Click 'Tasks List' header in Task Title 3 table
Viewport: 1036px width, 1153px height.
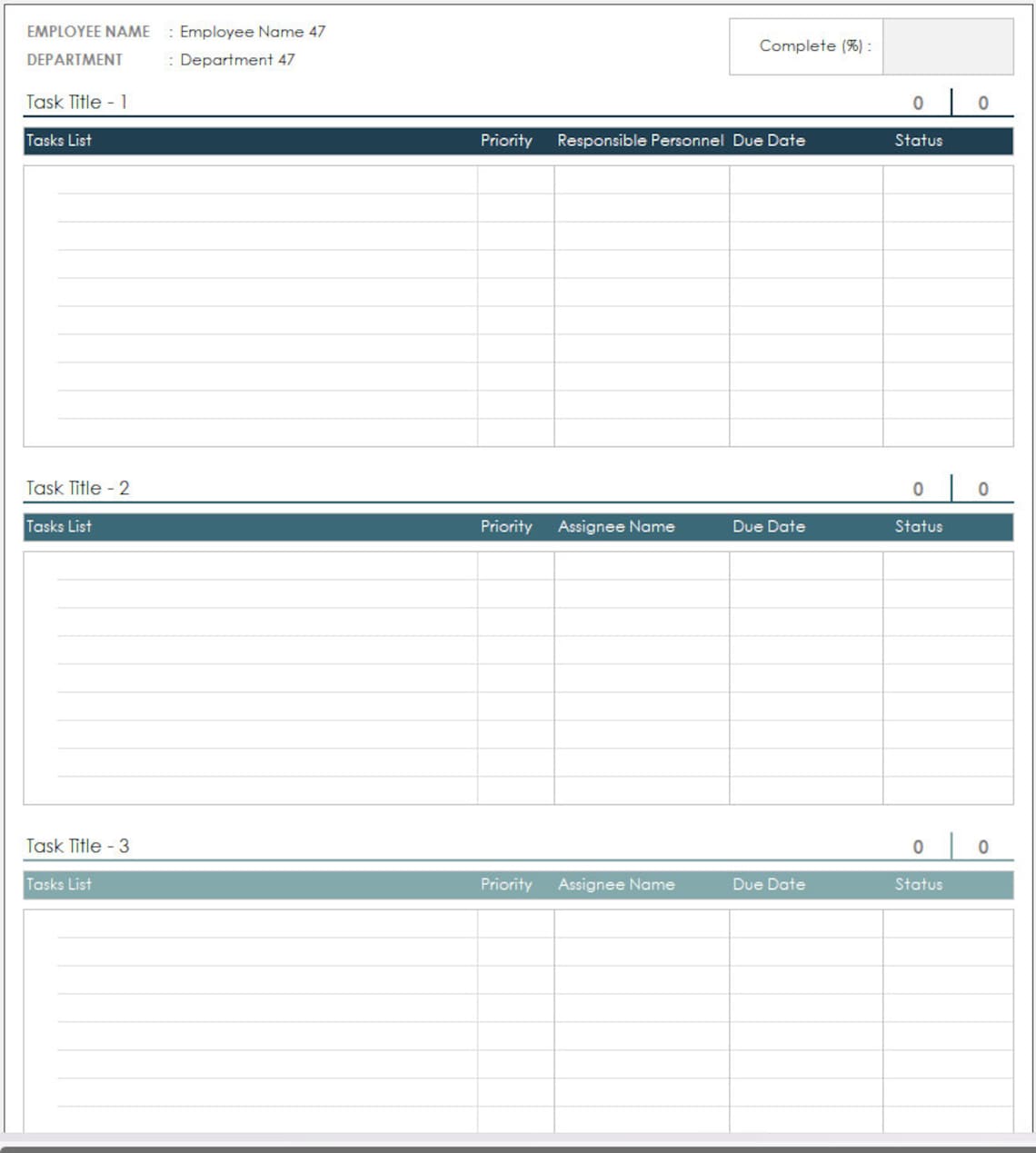pos(59,885)
